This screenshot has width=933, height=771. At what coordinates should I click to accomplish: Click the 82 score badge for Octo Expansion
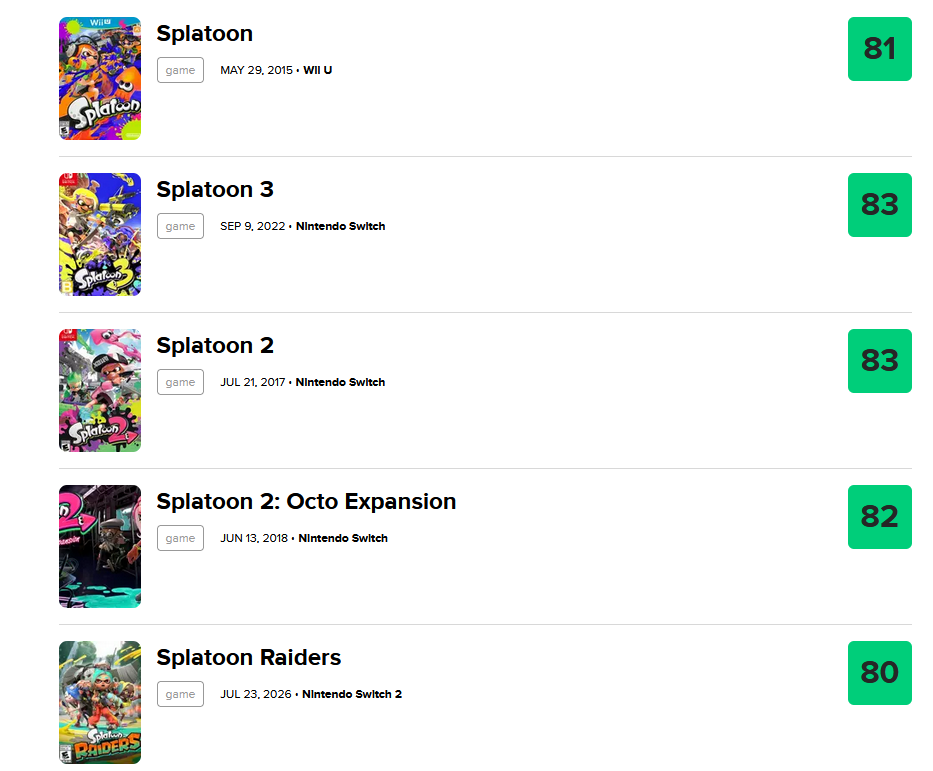(x=879, y=516)
